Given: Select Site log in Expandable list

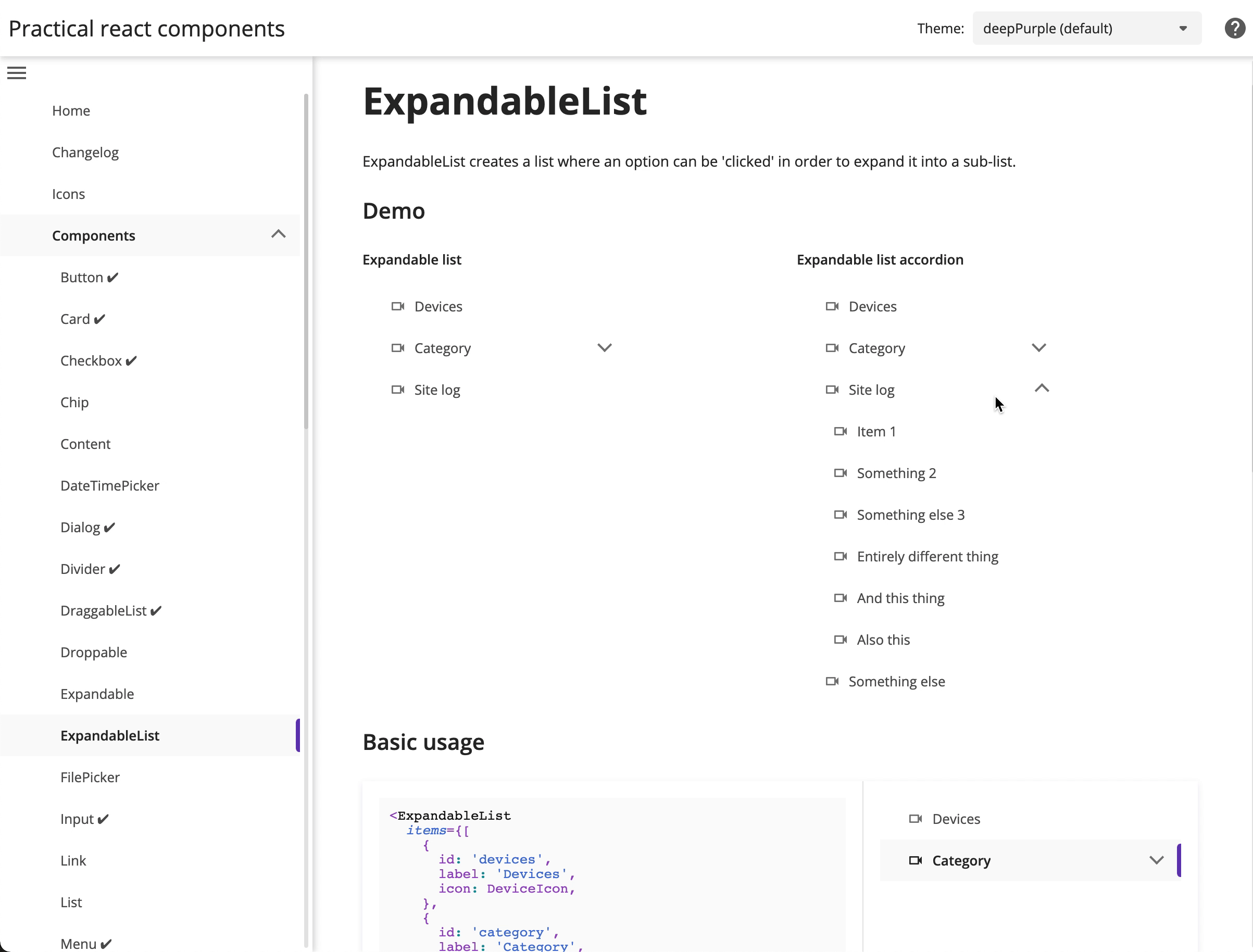Looking at the screenshot, I should tap(437, 390).
